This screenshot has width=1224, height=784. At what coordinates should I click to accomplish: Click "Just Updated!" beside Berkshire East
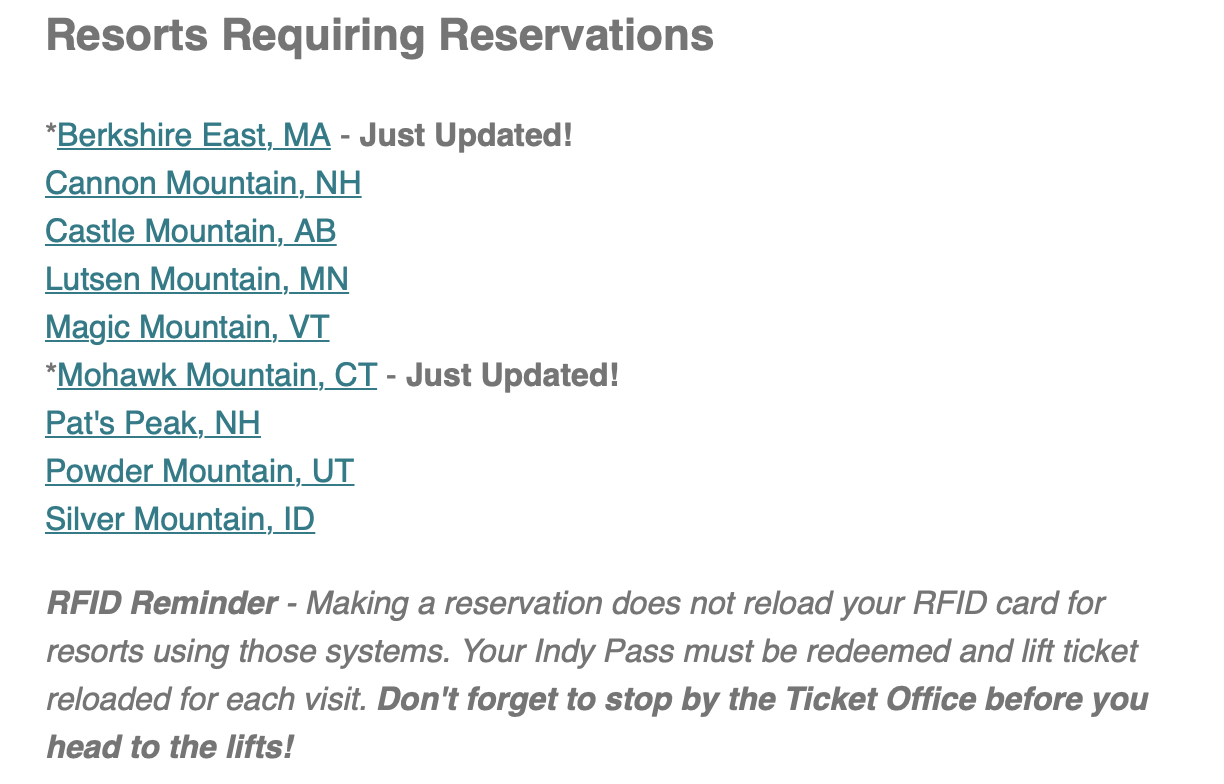coord(466,135)
